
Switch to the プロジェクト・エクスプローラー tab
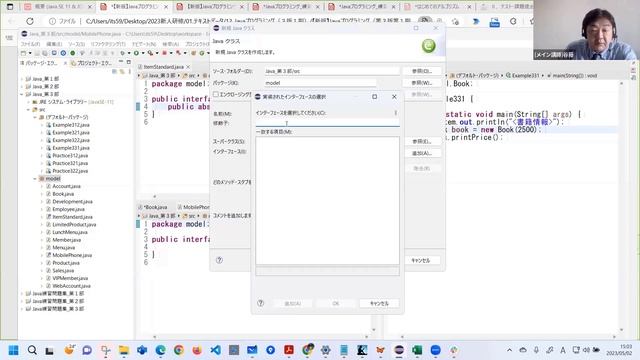tap(91, 63)
